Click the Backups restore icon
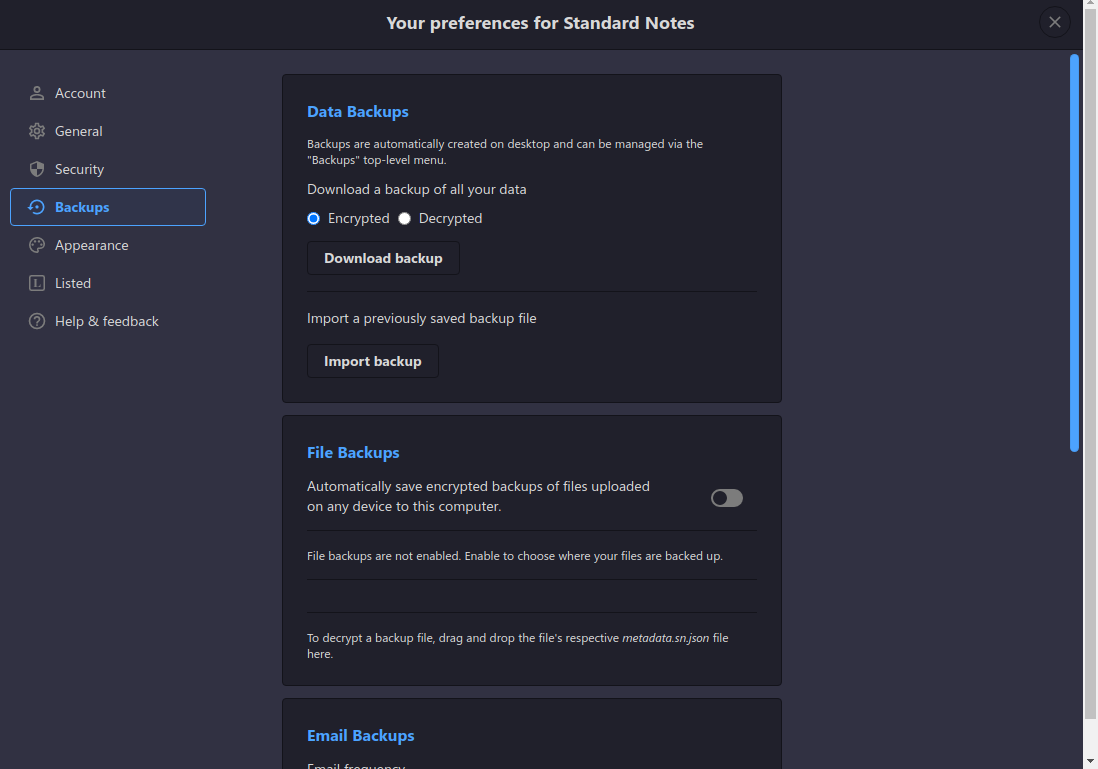The image size is (1098, 769). point(36,207)
